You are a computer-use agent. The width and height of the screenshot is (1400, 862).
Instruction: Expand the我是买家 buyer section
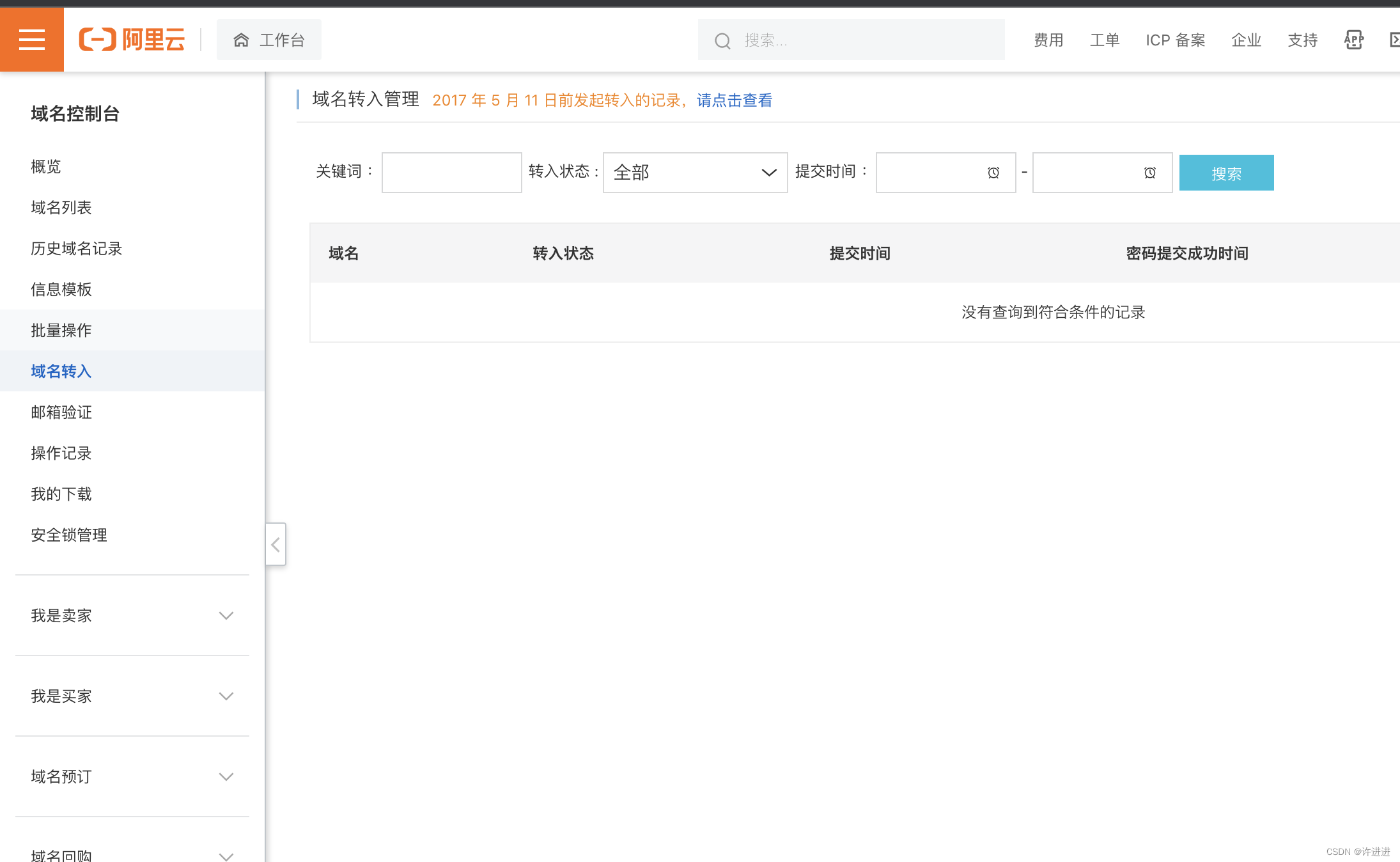click(x=130, y=695)
